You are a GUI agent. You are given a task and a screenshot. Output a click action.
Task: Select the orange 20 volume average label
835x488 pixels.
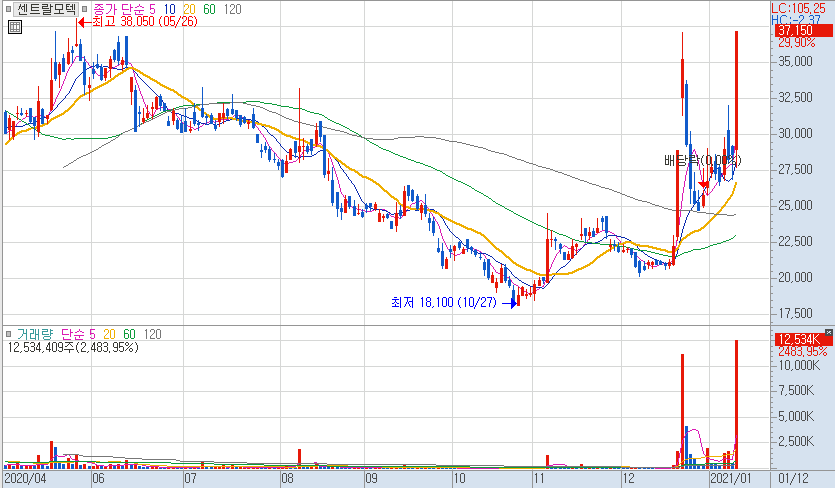click(x=109, y=334)
